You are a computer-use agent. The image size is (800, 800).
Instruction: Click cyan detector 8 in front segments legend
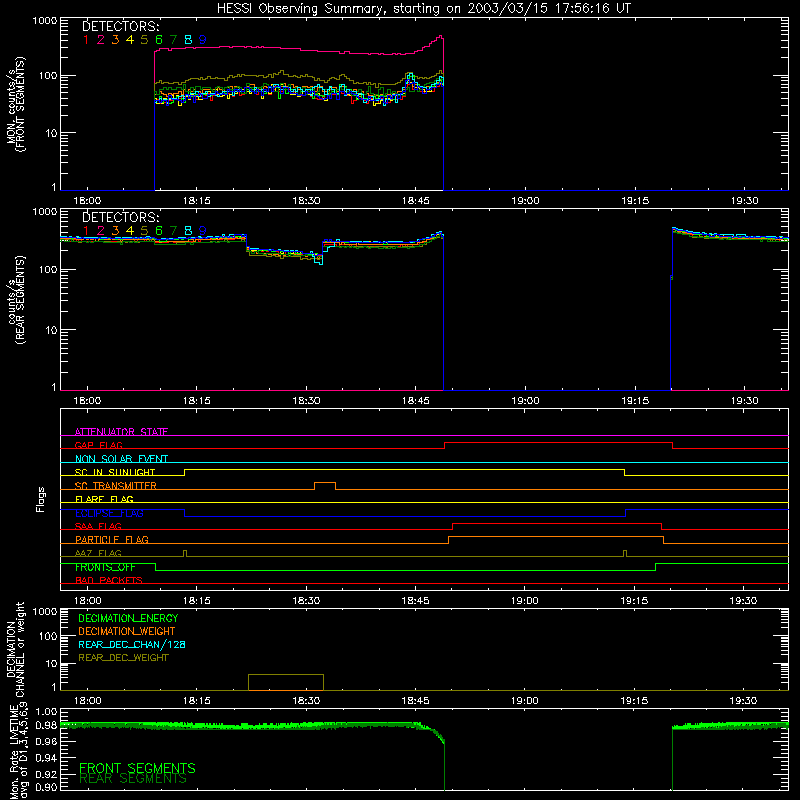click(x=188, y=40)
